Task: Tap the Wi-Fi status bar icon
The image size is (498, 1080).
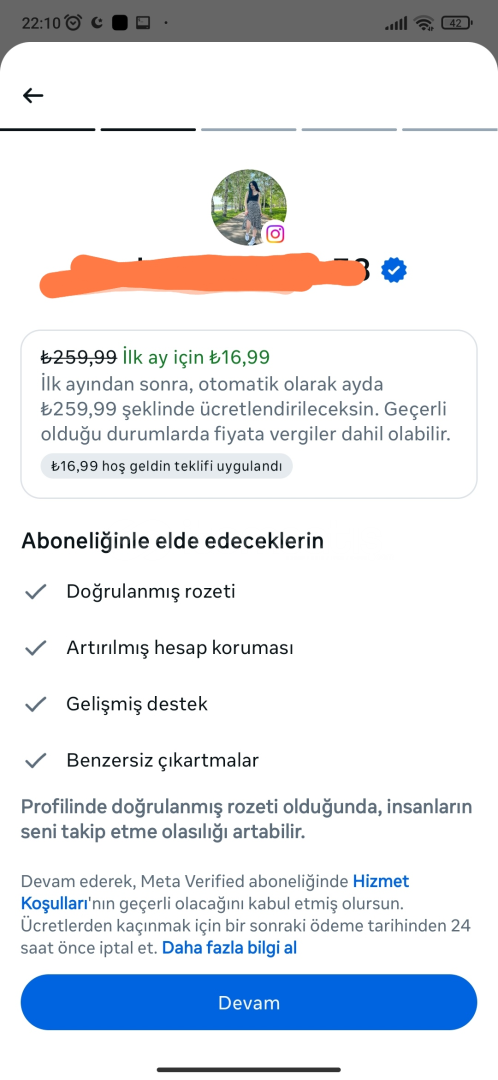Action: point(424,23)
